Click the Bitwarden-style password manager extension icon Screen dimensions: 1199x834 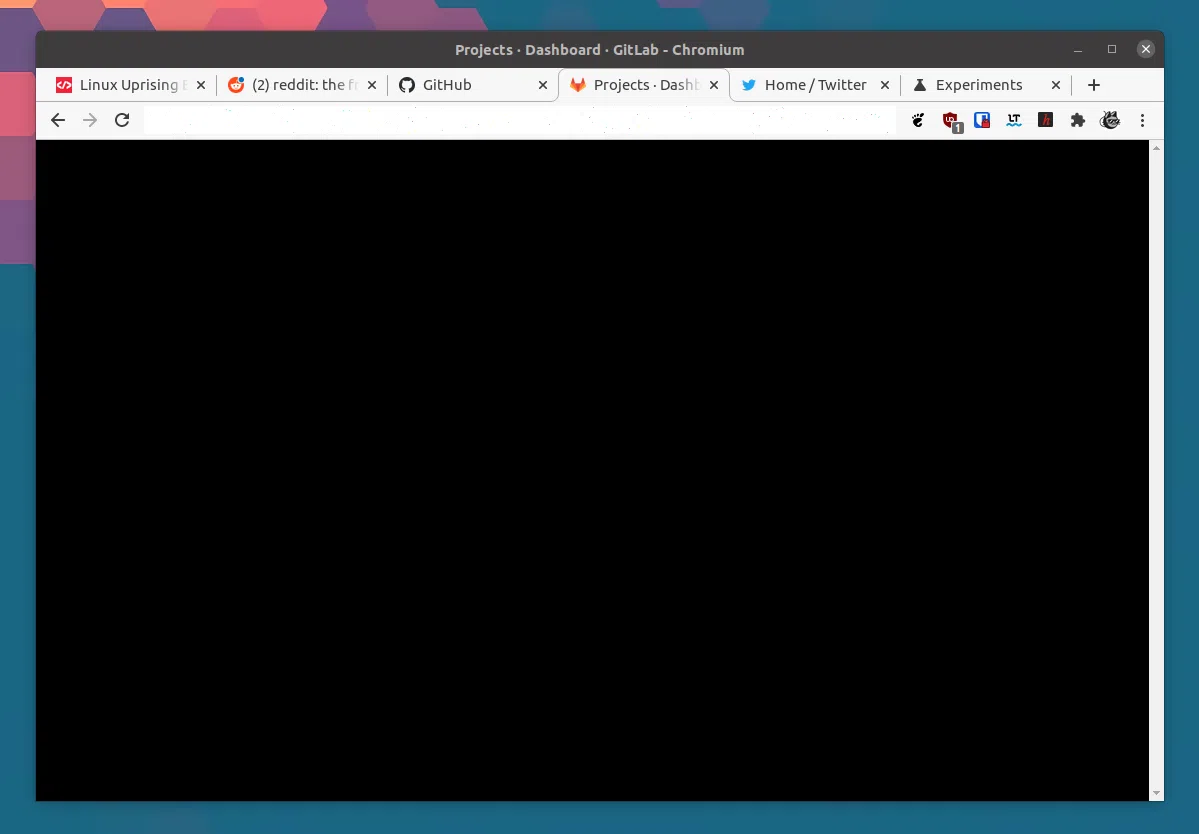(x=982, y=120)
